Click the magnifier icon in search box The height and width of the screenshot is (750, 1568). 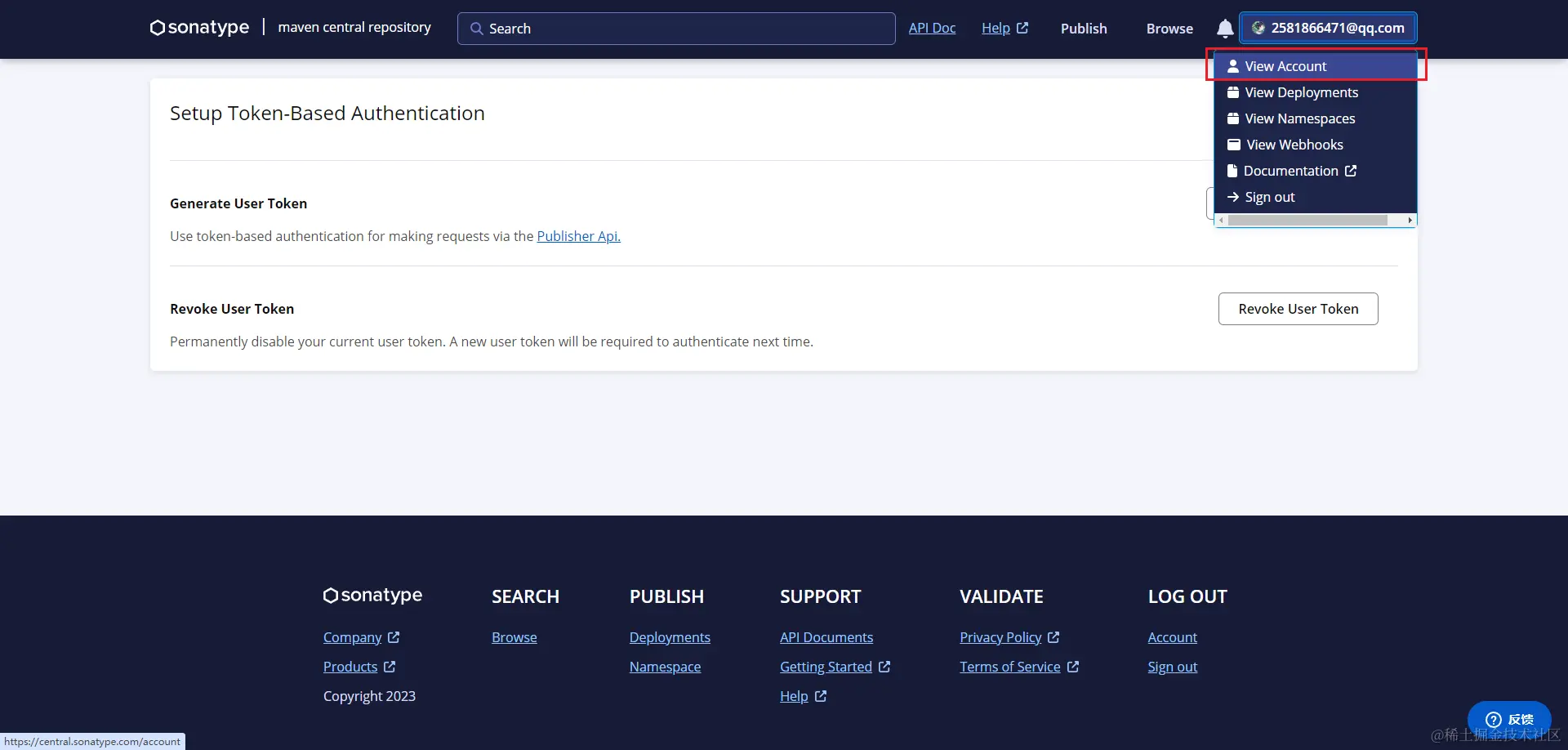[x=477, y=29]
